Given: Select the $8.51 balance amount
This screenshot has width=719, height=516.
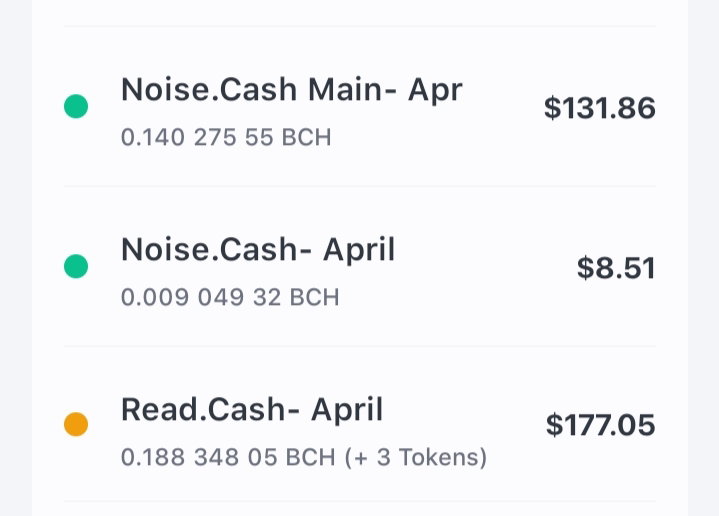Looking at the screenshot, I should (616, 268).
